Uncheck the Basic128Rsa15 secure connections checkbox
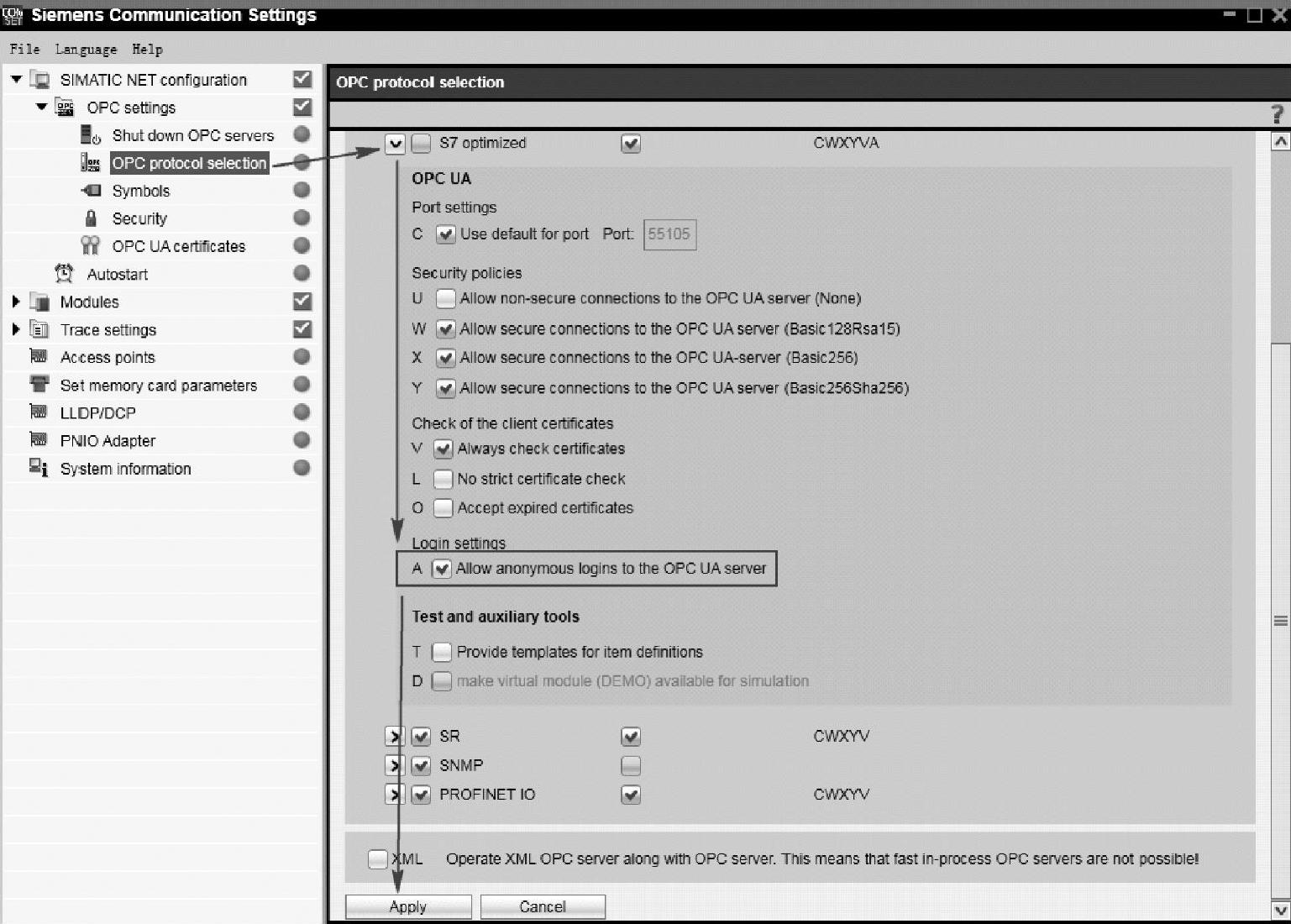1291x924 pixels. pos(446,328)
